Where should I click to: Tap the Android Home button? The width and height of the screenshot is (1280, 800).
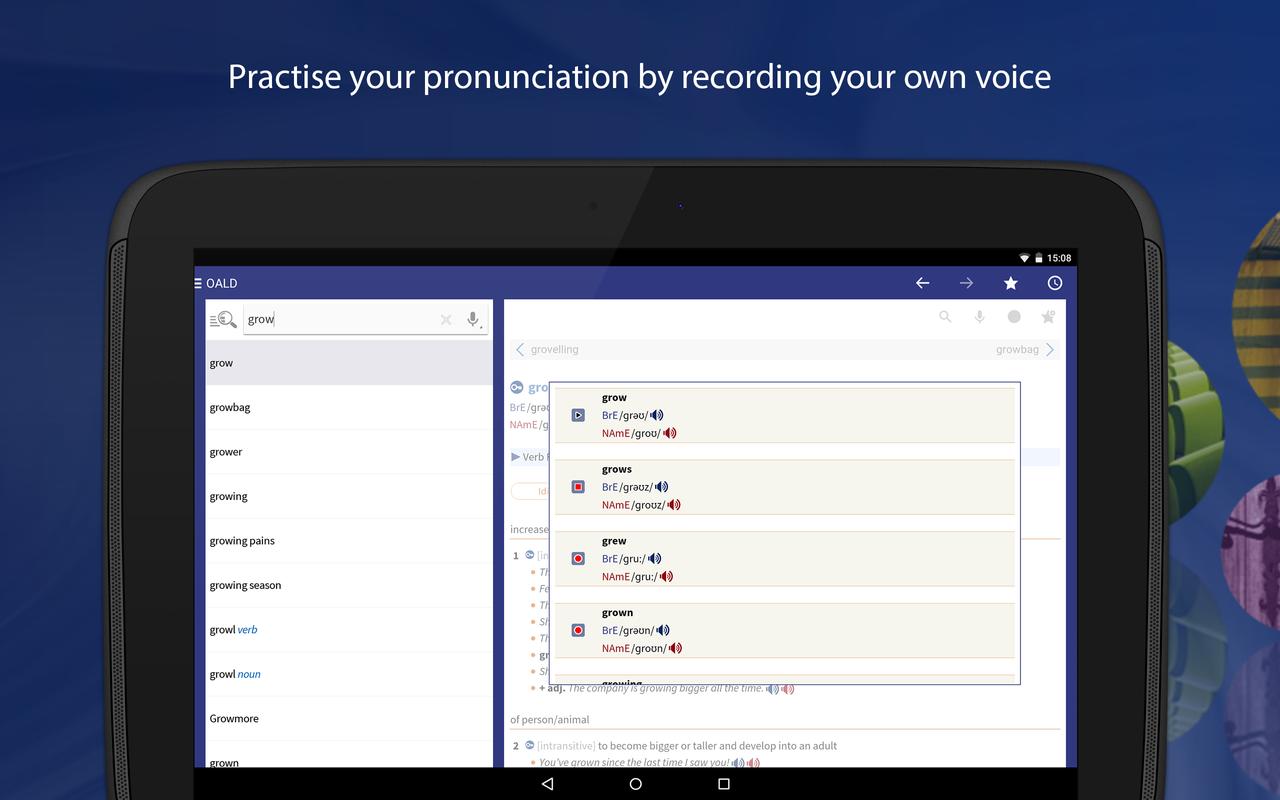[635, 784]
